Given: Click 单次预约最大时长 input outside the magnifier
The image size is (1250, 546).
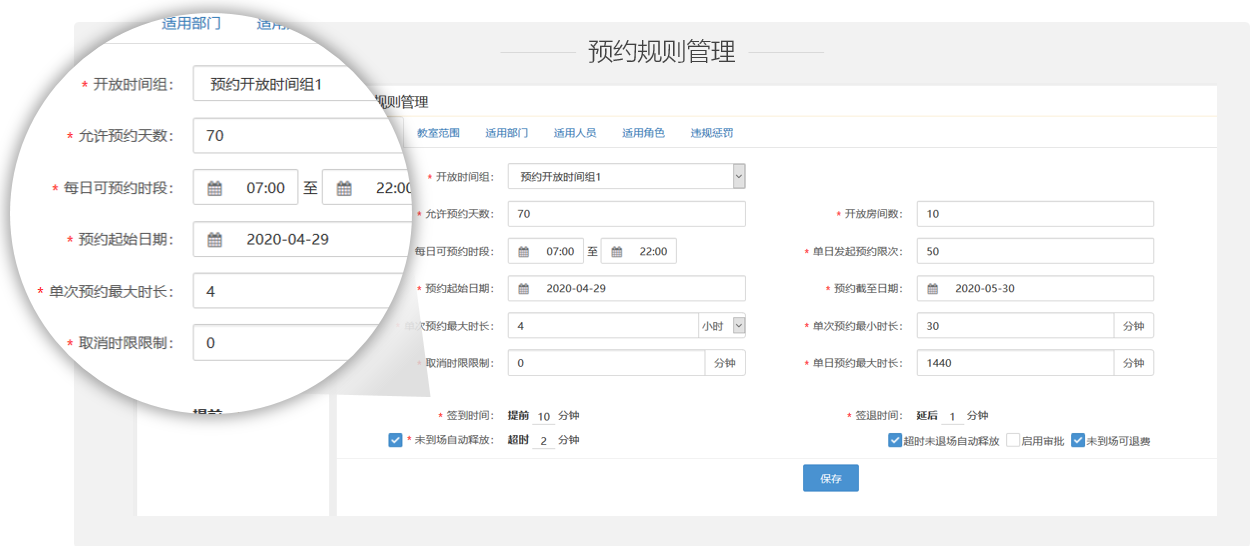Looking at the screenshot, I should tap(603, 326).
